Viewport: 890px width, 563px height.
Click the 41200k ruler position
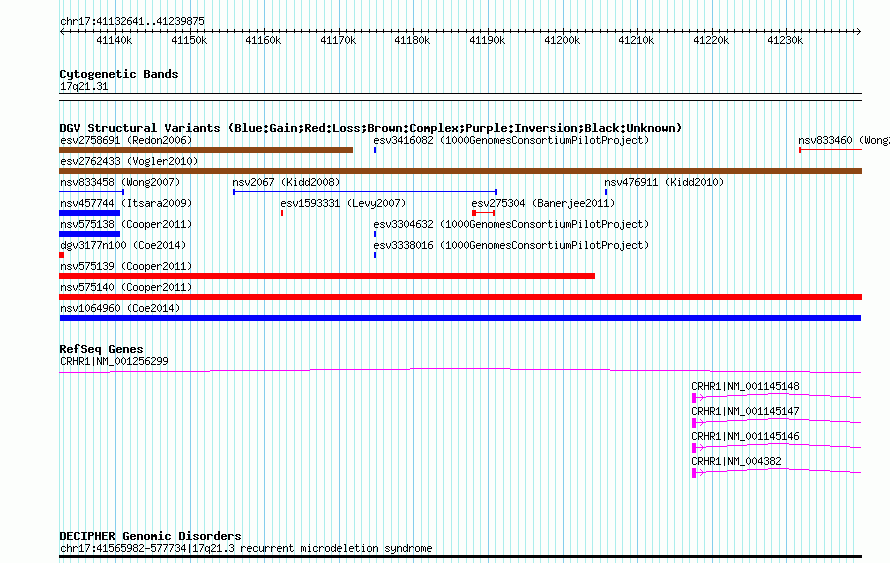point(562,40)
